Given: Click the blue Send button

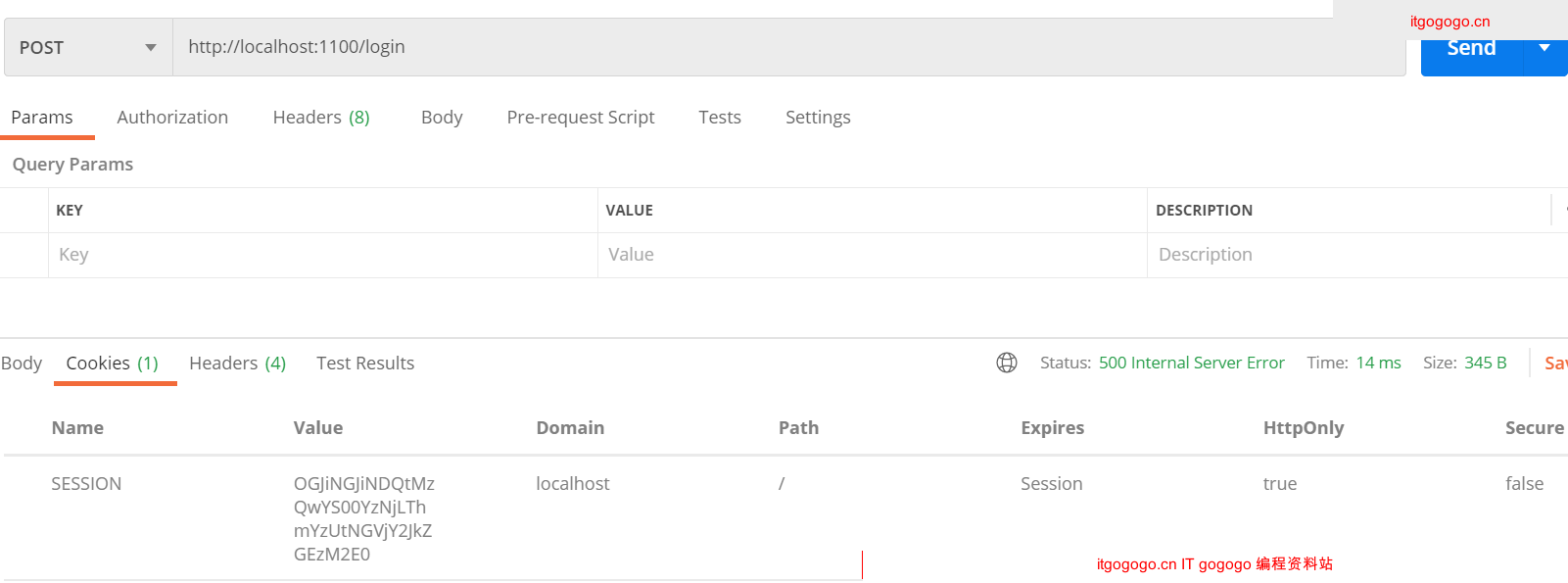Looking at the screenshot, I should click(1471, 51).
